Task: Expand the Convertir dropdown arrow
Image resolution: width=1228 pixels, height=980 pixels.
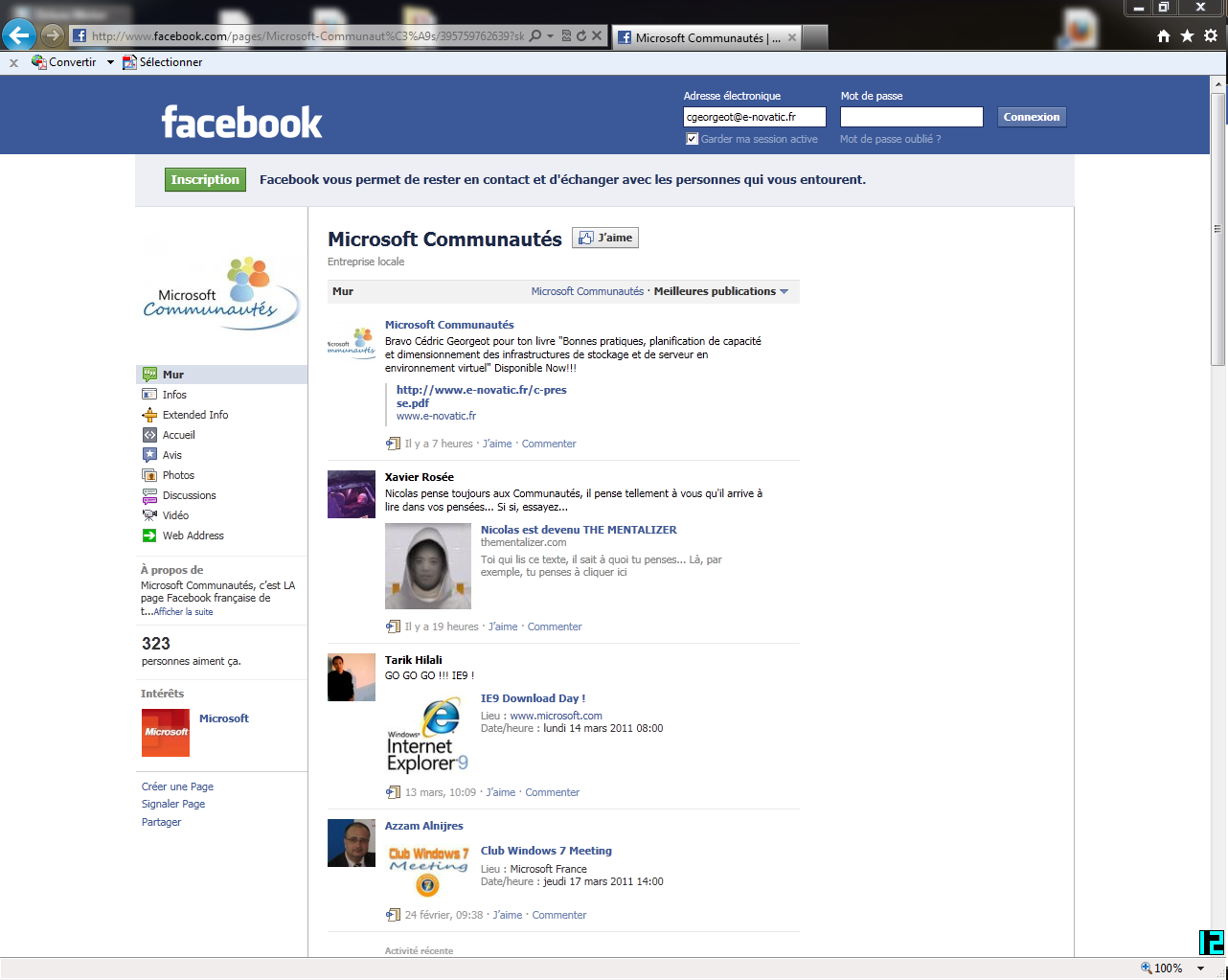Action: point(110,62)
